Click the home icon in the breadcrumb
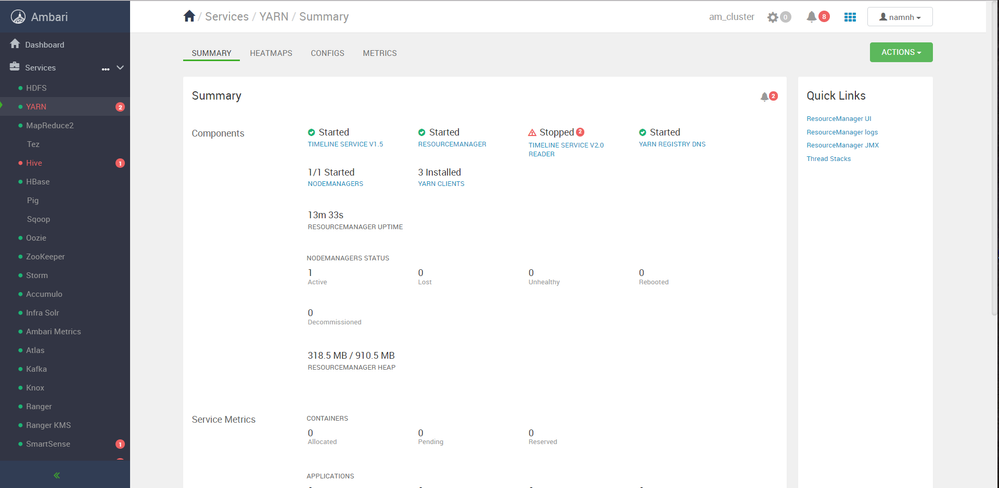The image size is (999, 488). (x=189, y=17)
